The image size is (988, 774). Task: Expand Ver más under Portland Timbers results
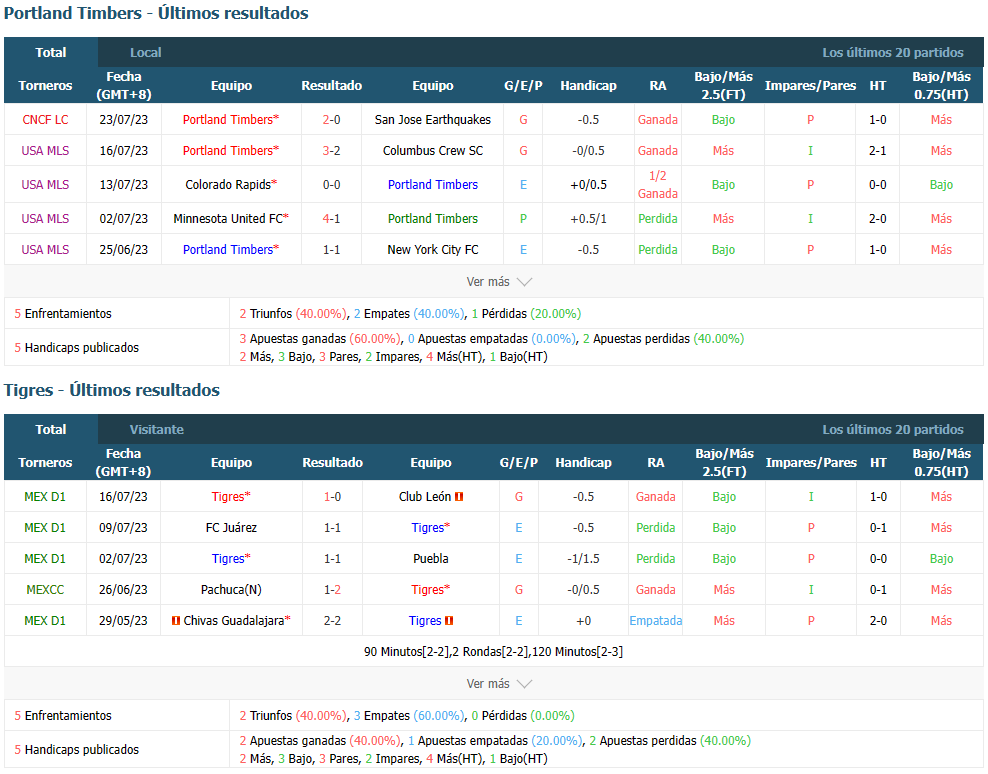point(499,282)
